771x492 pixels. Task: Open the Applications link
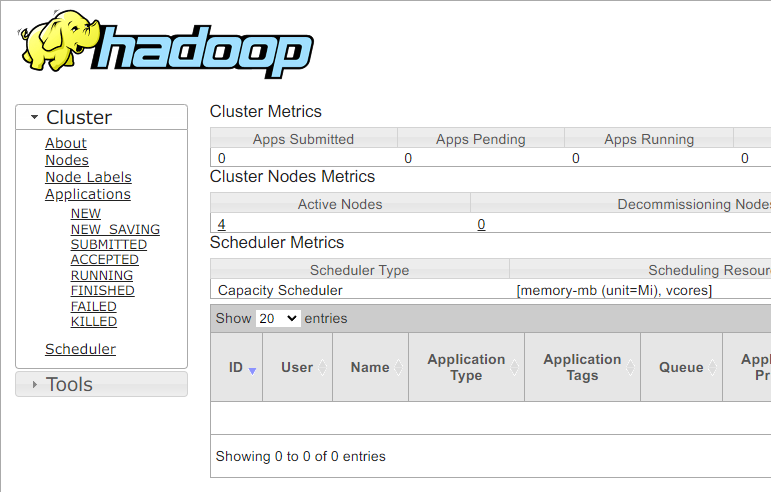pos(88,194)
